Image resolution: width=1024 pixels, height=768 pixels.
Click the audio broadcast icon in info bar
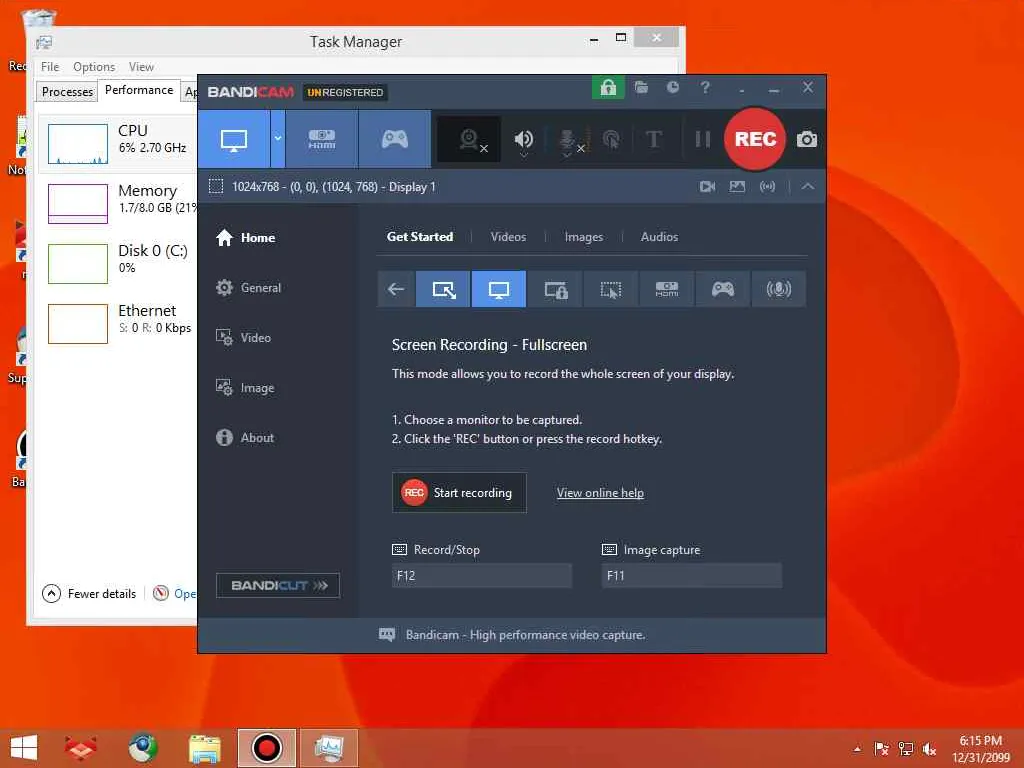pyautogui.click(x=767, y=187)
